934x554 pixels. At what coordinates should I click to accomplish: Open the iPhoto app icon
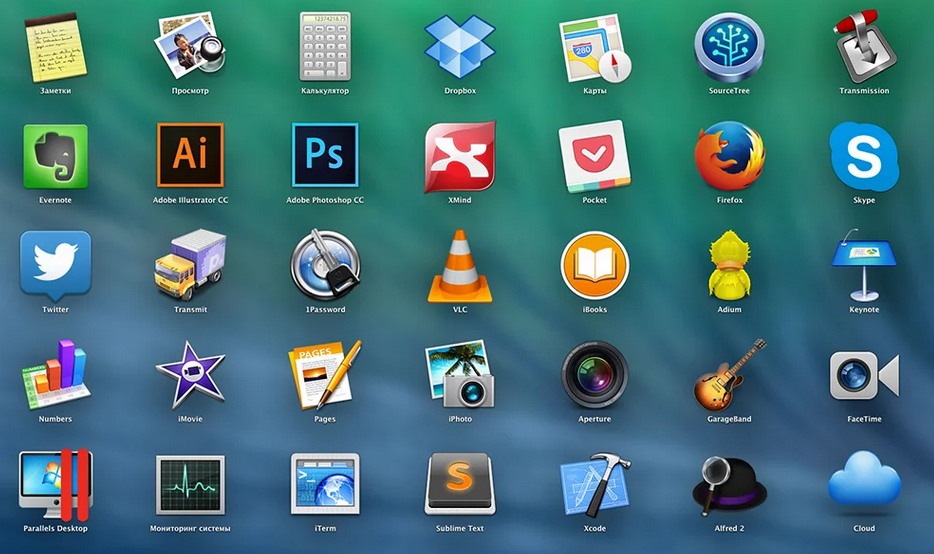(460, 374)
